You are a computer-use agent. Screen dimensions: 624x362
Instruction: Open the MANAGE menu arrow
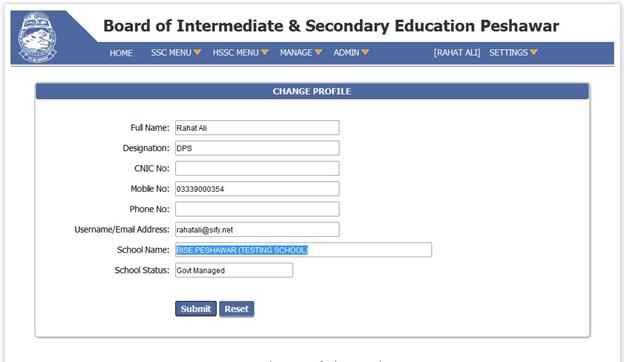pos(318,52)
